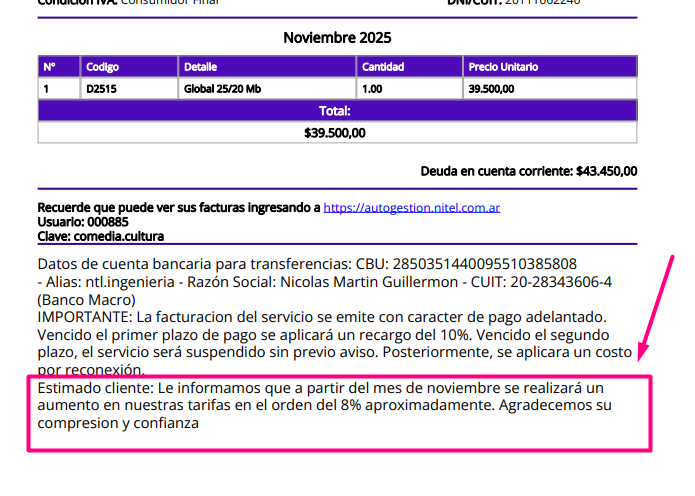Select the $39.500,00 total amount
Viewport: 695px width, 496px height.
pyautogui.click(x=335, y=132)
